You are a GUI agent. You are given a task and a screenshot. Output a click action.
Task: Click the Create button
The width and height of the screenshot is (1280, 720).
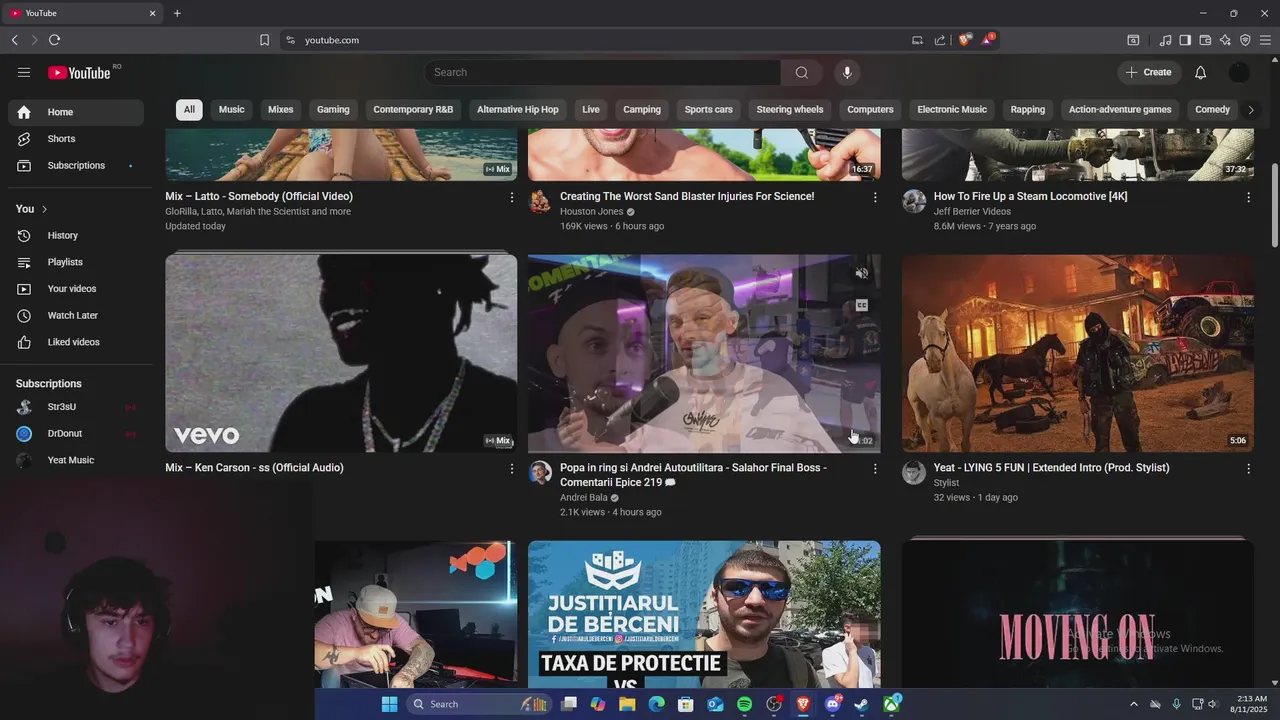pyautogui.click(x=1149, y=72)
